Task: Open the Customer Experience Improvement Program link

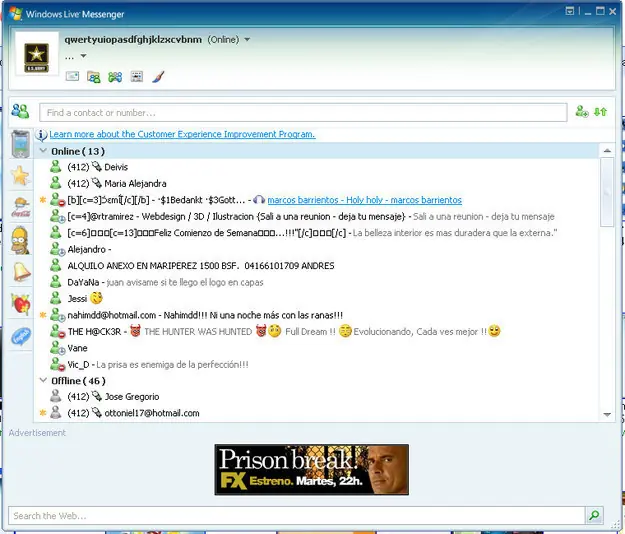Action: pos(182,134)
